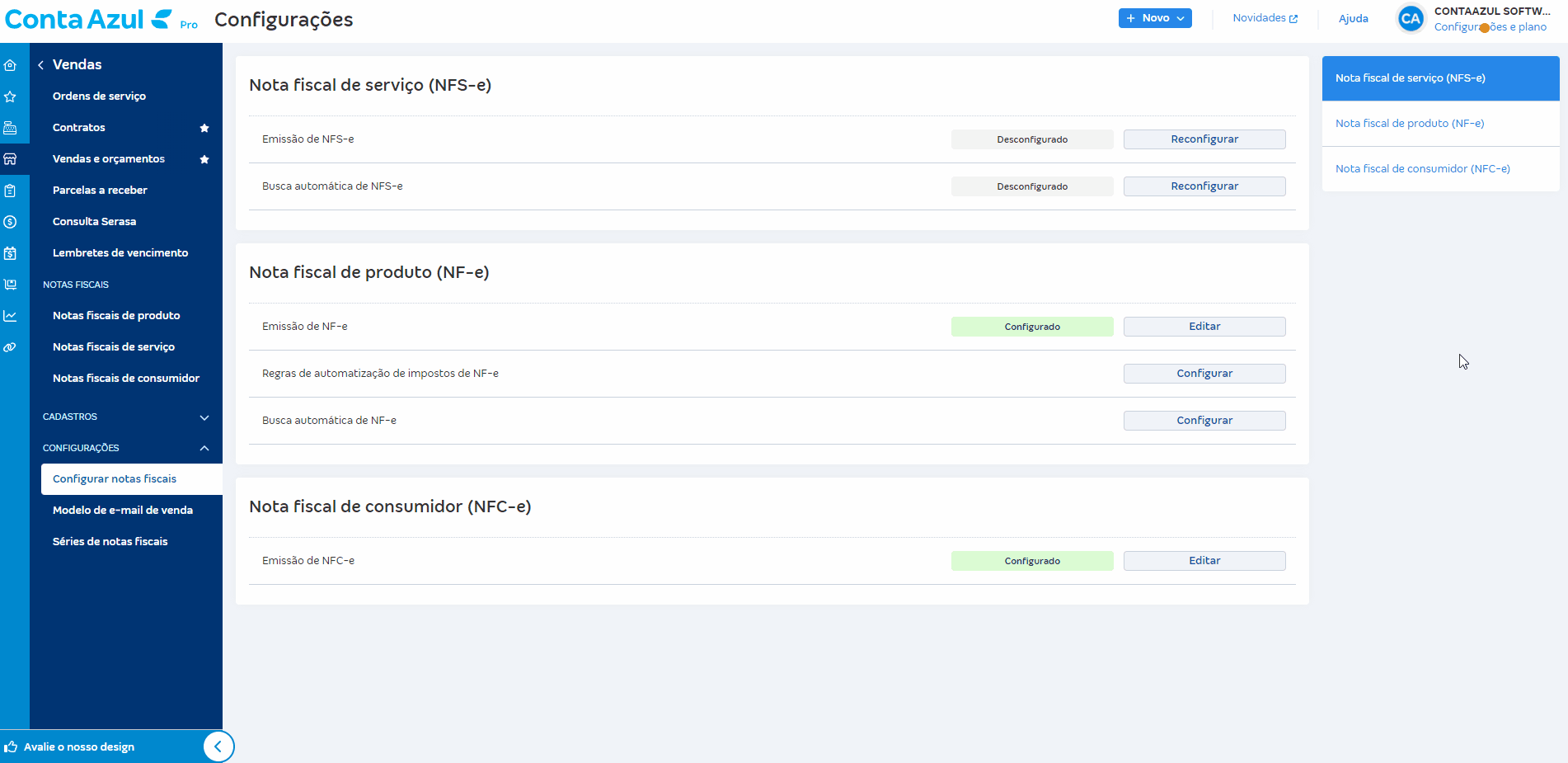The width and height of the screenshot is (1568, 763).
Task: Click the back arrow beside Vendas
Action: (x=40, y=65)
